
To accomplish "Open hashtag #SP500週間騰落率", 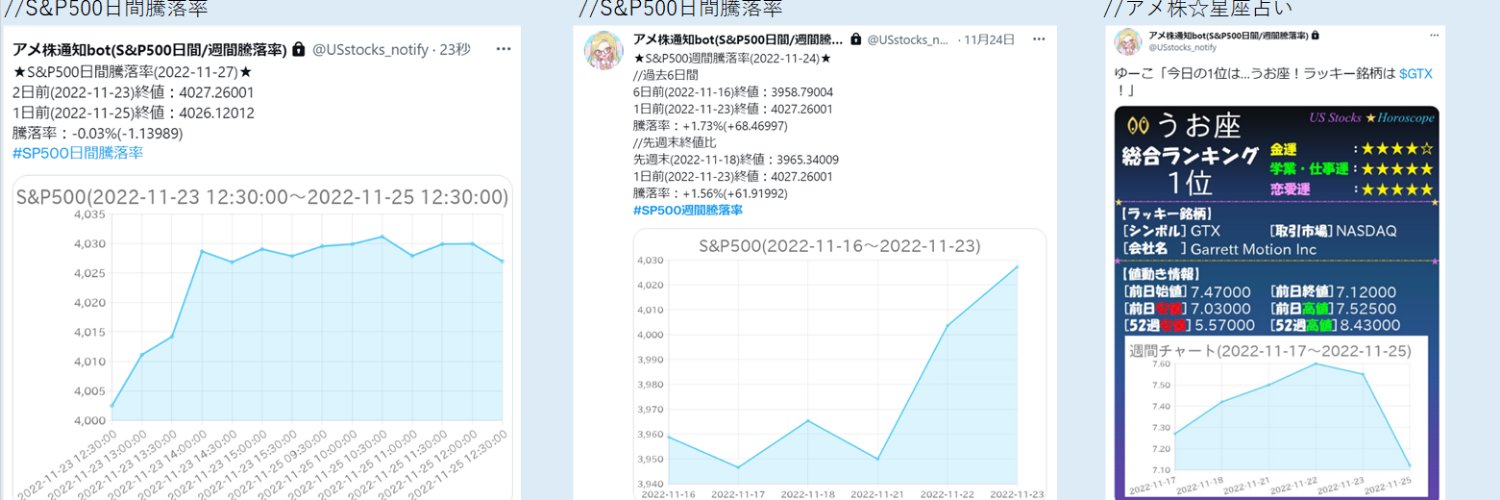I will tap(688, 211).
